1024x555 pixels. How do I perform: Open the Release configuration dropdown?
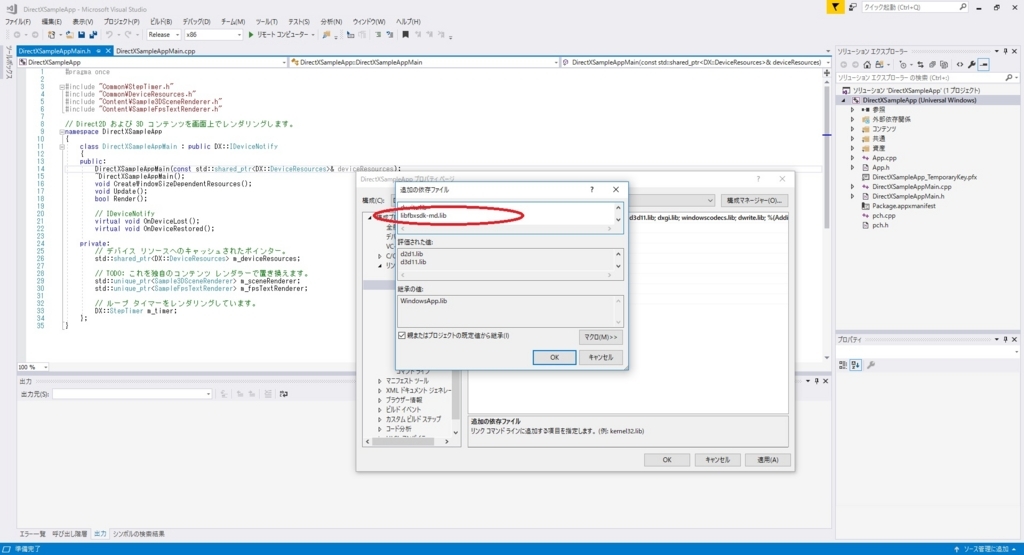[x=163, y=35]
